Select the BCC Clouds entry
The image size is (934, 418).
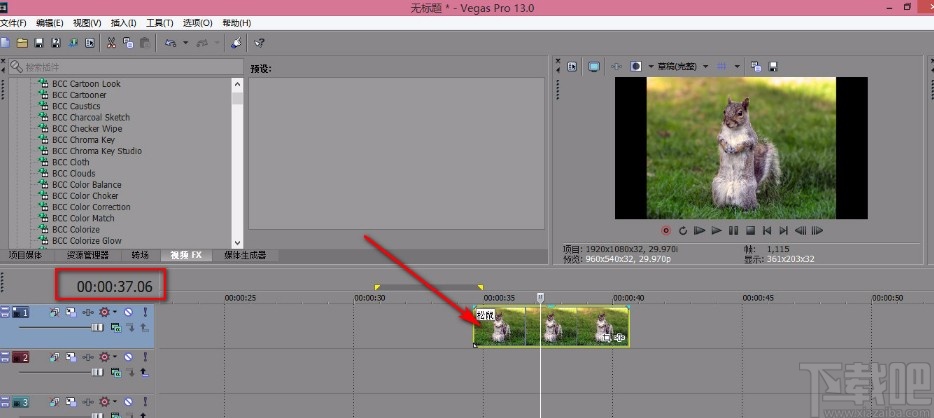click(74, 173)
